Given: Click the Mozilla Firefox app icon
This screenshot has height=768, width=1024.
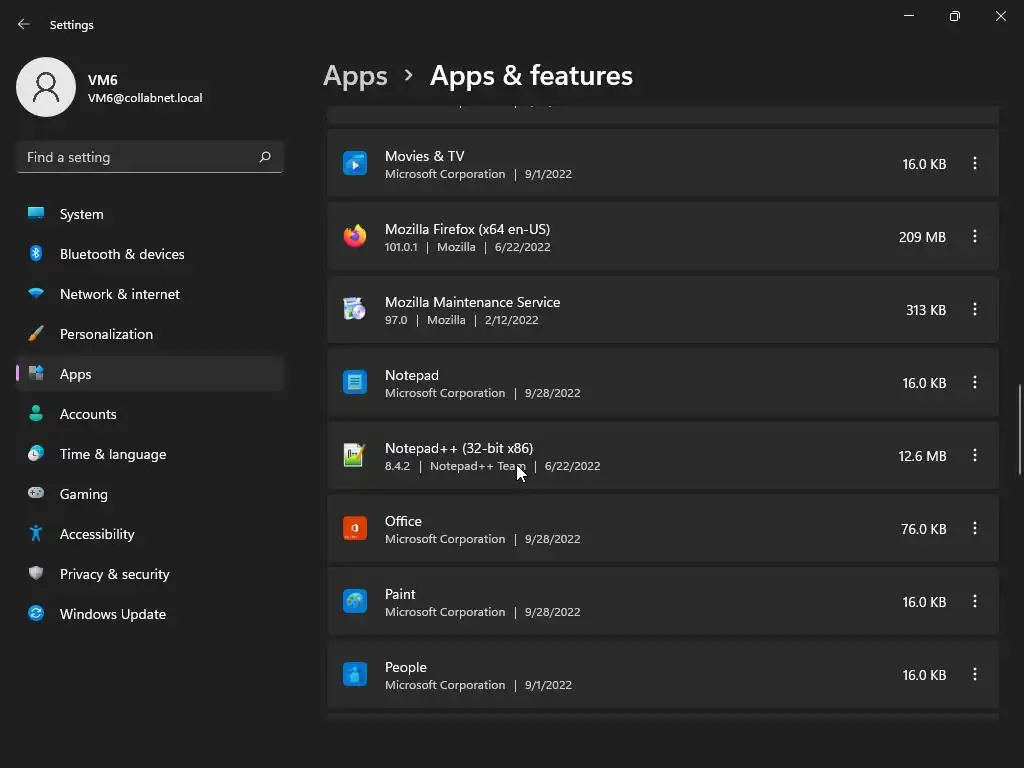Looking at the screenshot, I should click(x=355, y=236).
